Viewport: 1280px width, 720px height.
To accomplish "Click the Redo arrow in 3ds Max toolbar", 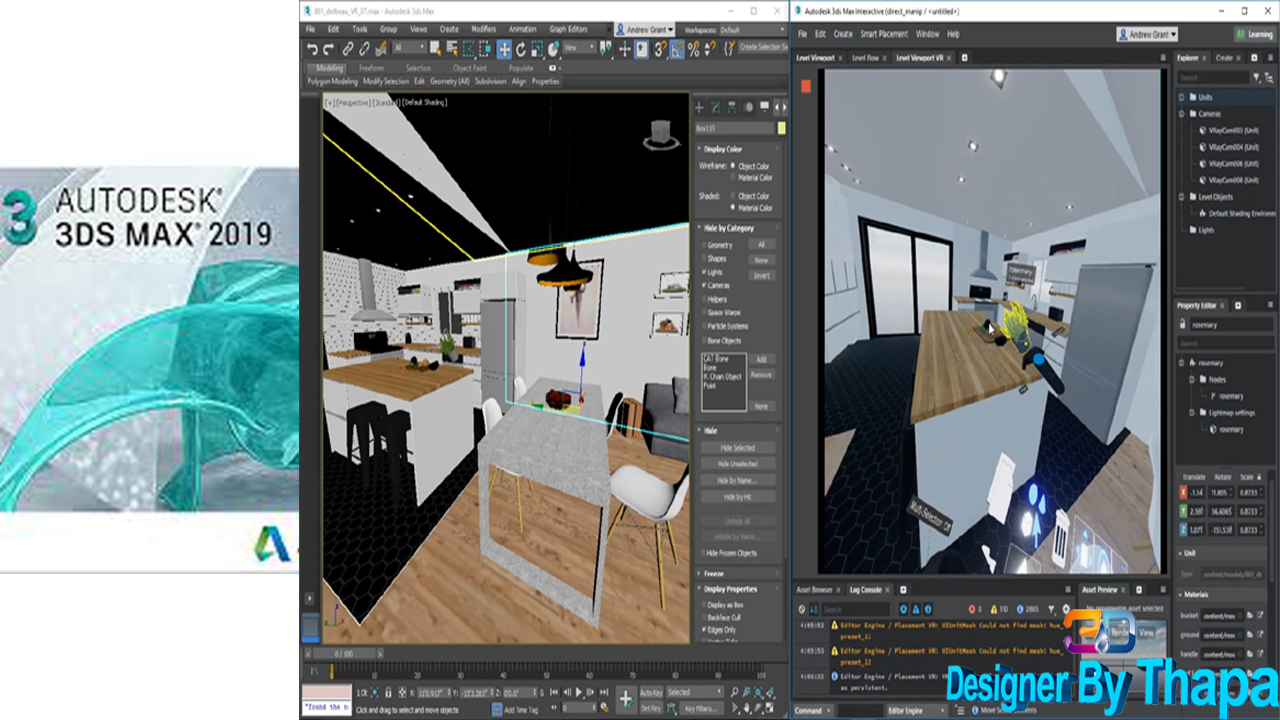I will [x=328, y=48].
